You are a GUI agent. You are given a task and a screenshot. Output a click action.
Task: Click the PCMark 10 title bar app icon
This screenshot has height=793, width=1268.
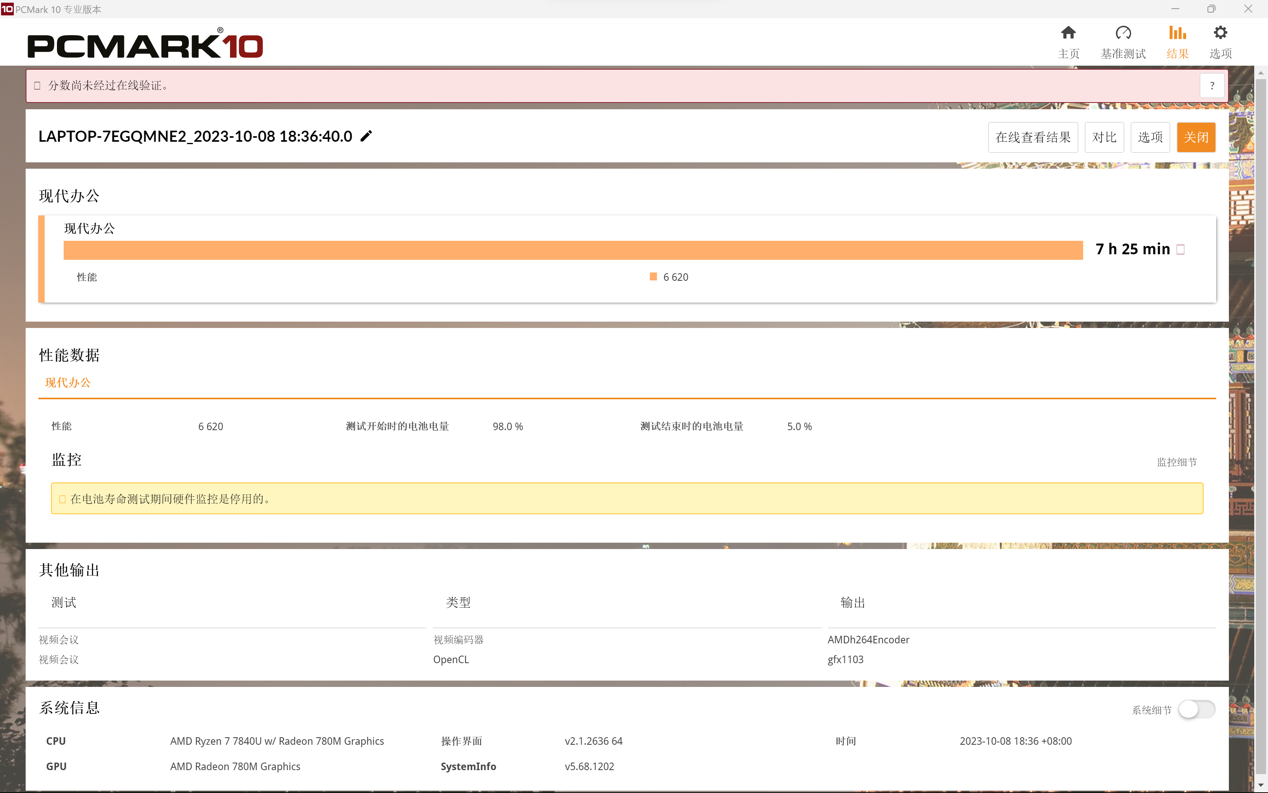click(x=7, y=9)
